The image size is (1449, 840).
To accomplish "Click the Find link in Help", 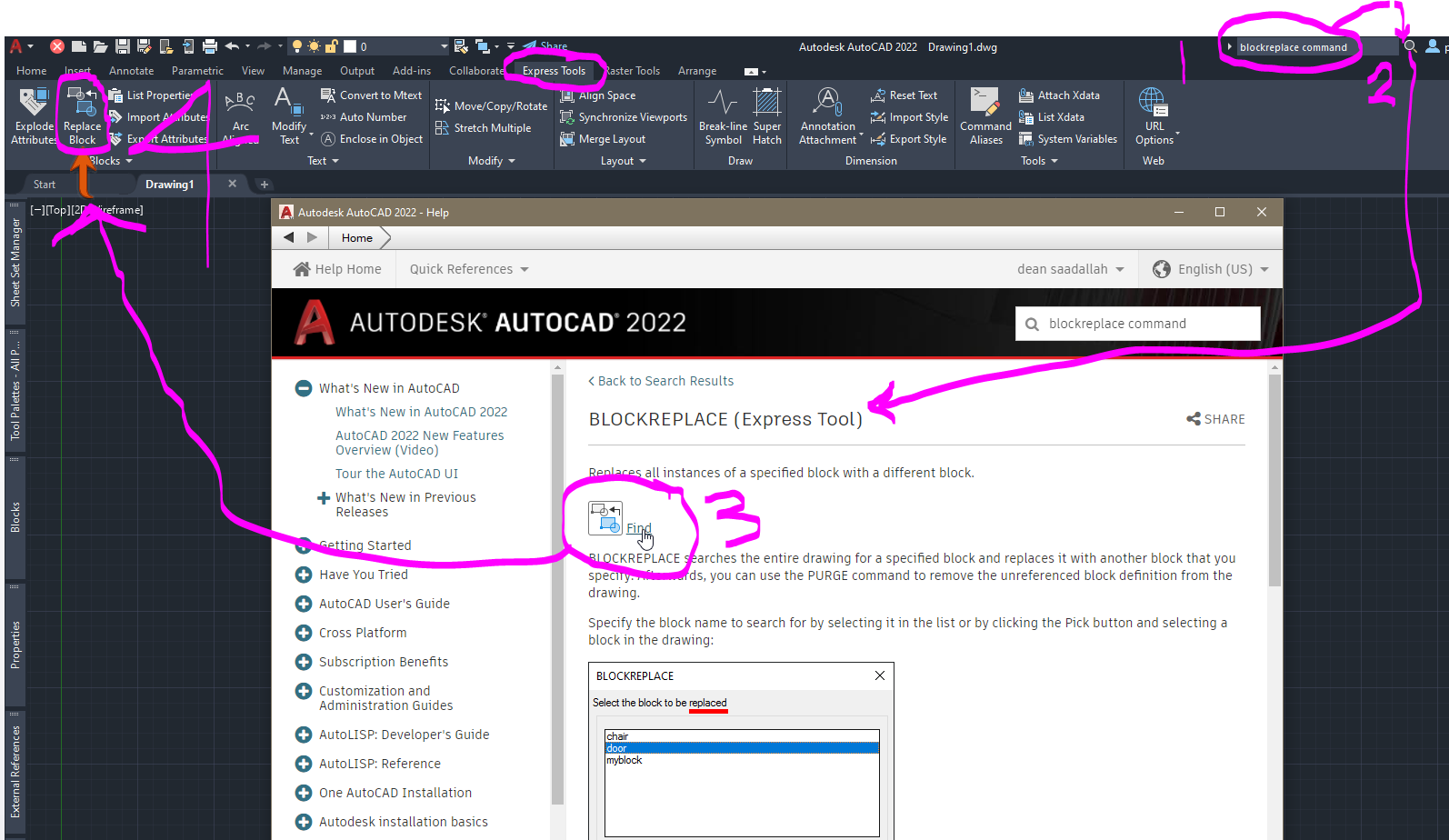I will 638,528.
